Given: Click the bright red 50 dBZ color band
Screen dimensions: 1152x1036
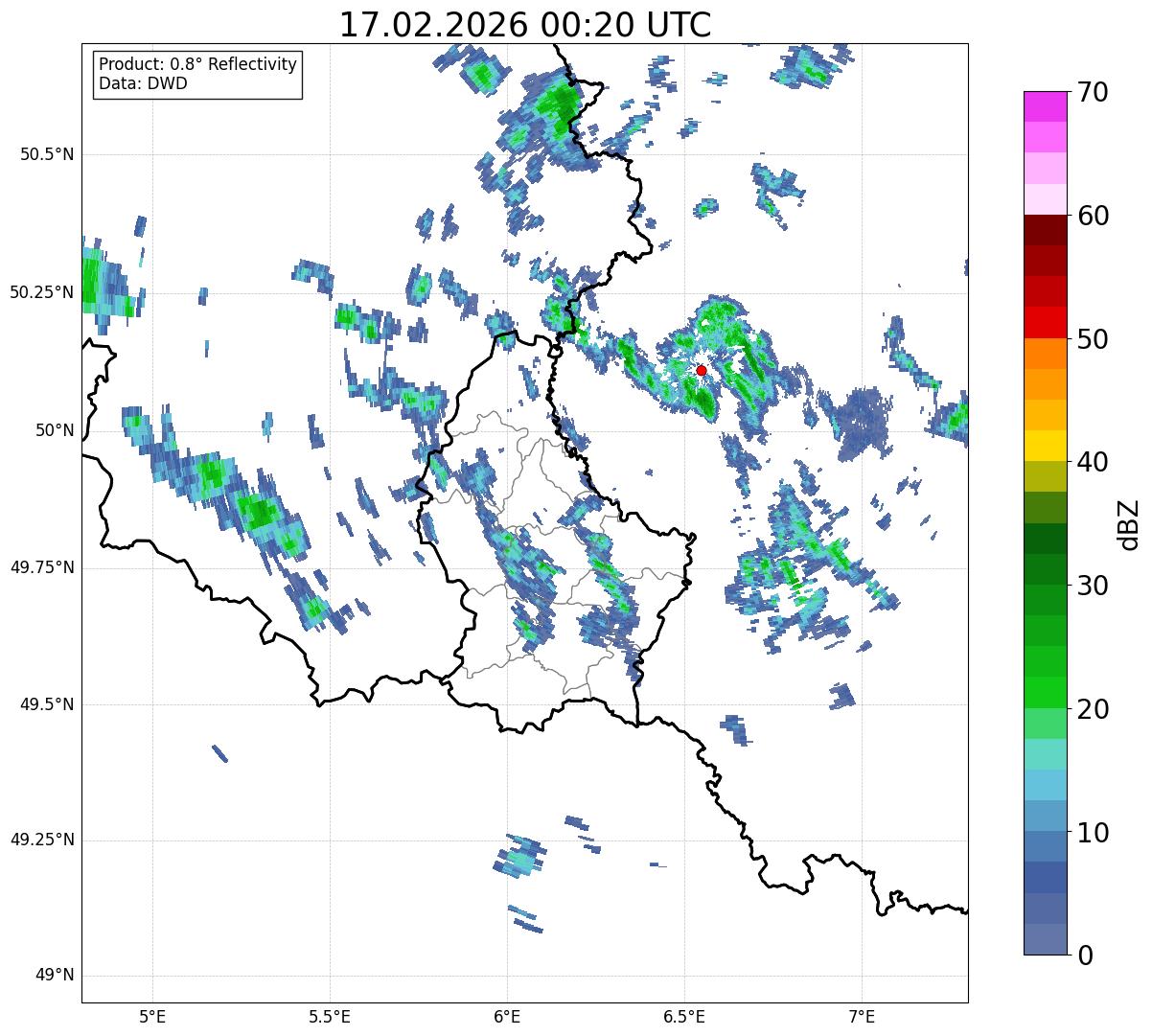Looking at the screenshot, I should tap(1046, 323).
